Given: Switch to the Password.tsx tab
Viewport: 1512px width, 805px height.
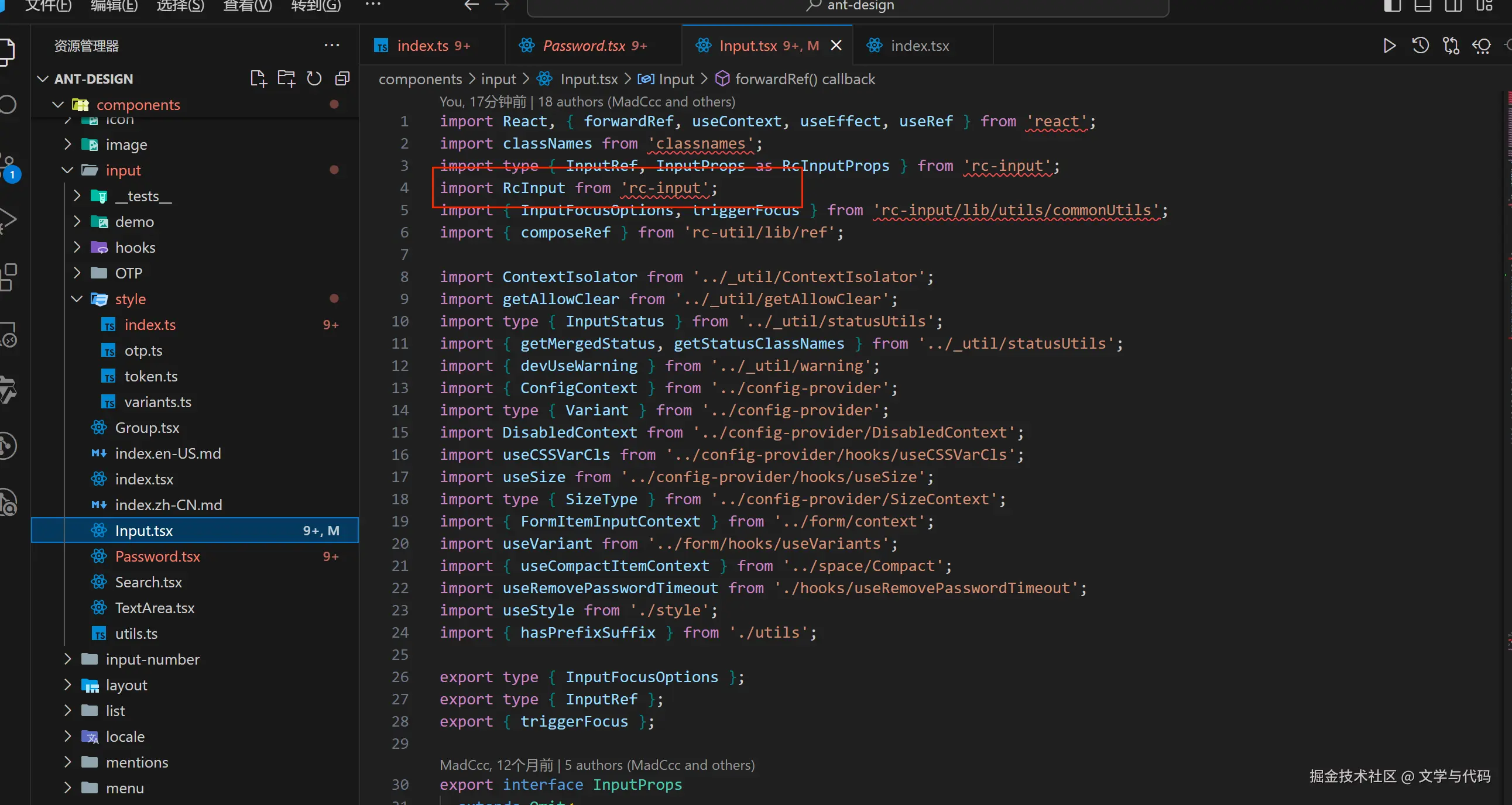Looking at the screenshot, I should coord(584,46).
